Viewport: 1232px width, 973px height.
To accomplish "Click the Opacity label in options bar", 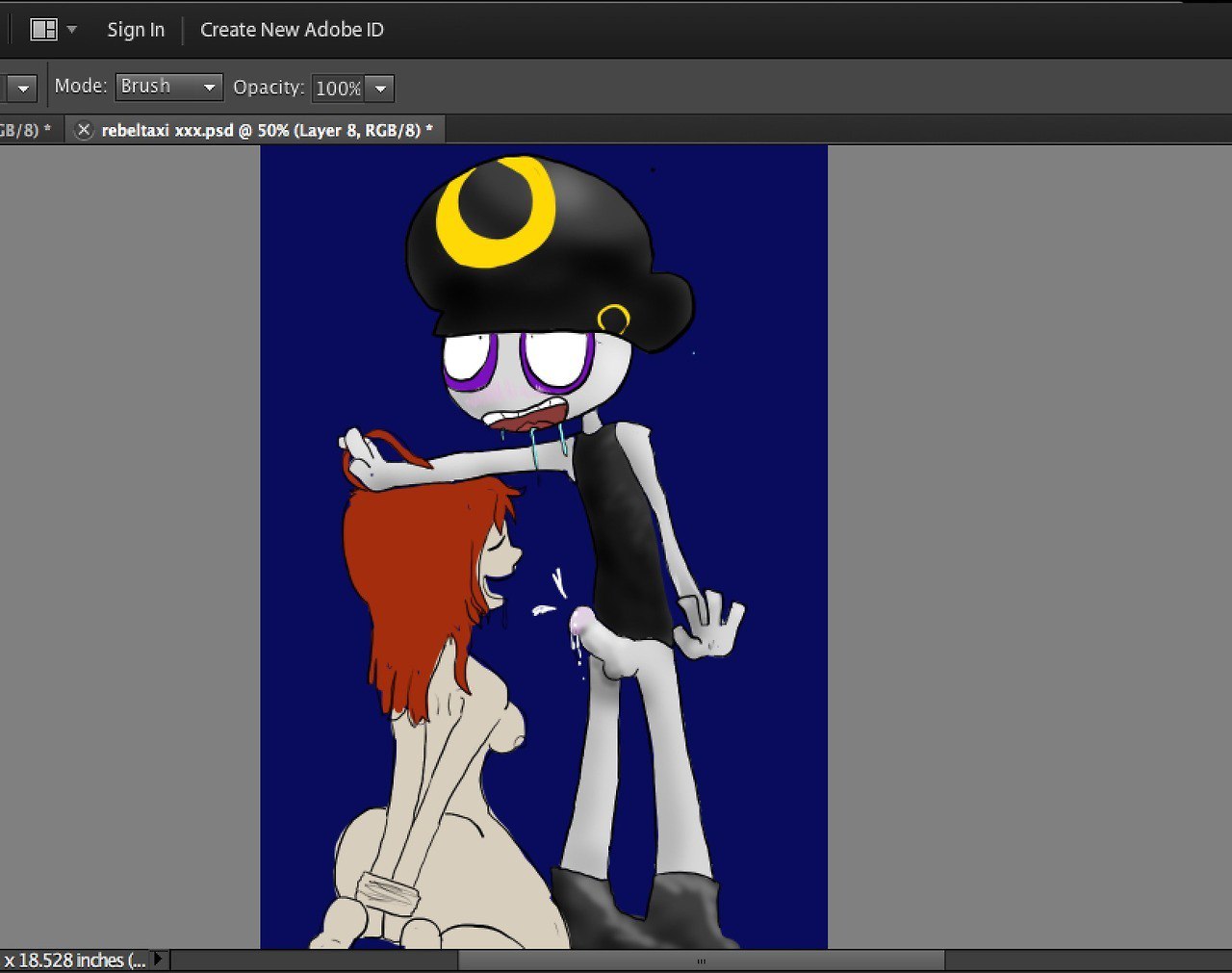I will [269, 88].
